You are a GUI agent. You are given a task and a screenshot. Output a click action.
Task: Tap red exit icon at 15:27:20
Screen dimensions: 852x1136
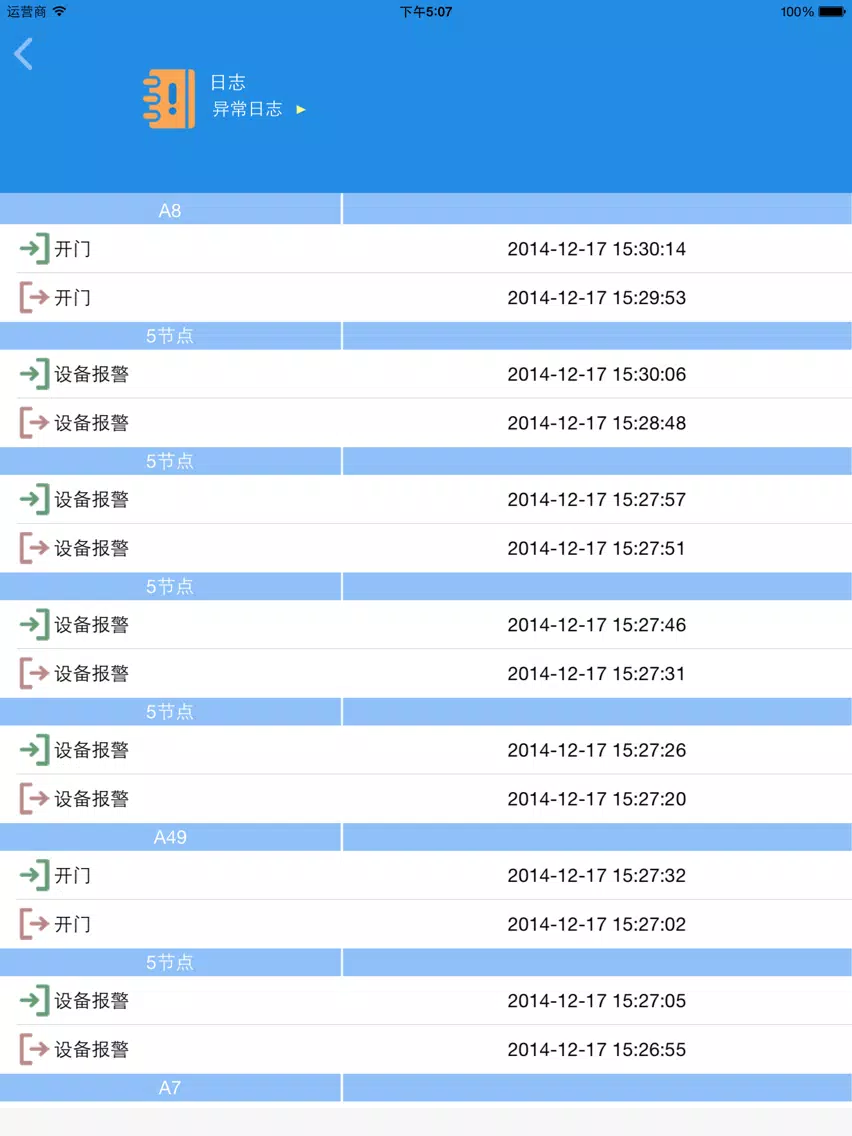tap(34, 798)
